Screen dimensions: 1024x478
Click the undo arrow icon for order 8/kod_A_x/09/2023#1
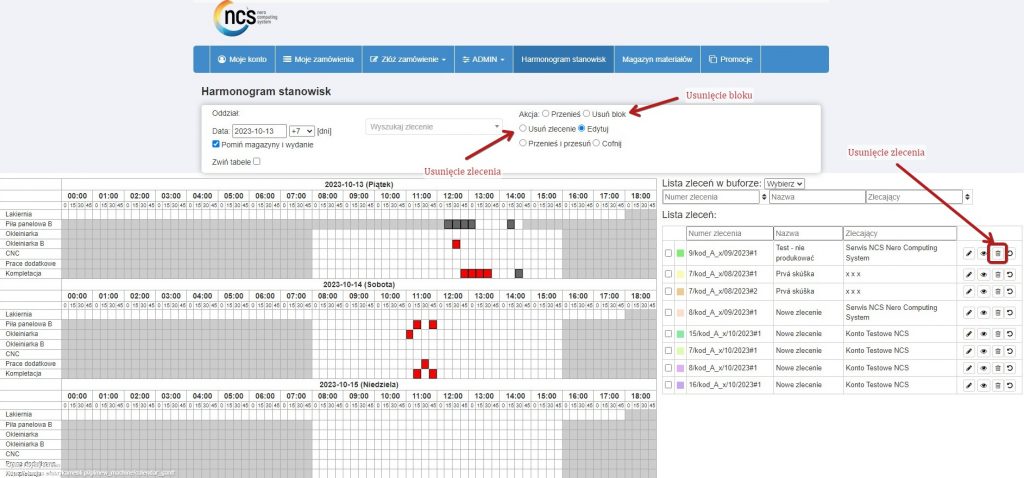pos(1010,313)
